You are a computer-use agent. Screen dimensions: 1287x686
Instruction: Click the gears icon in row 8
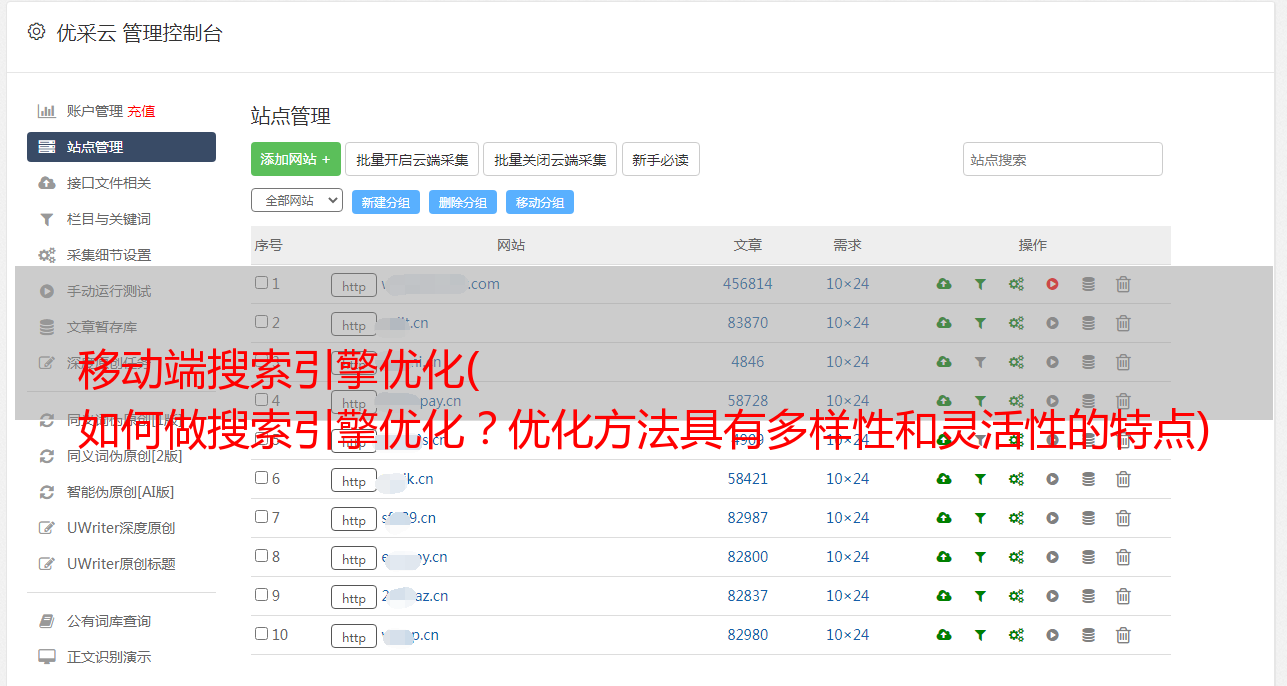pos(1016,557)
